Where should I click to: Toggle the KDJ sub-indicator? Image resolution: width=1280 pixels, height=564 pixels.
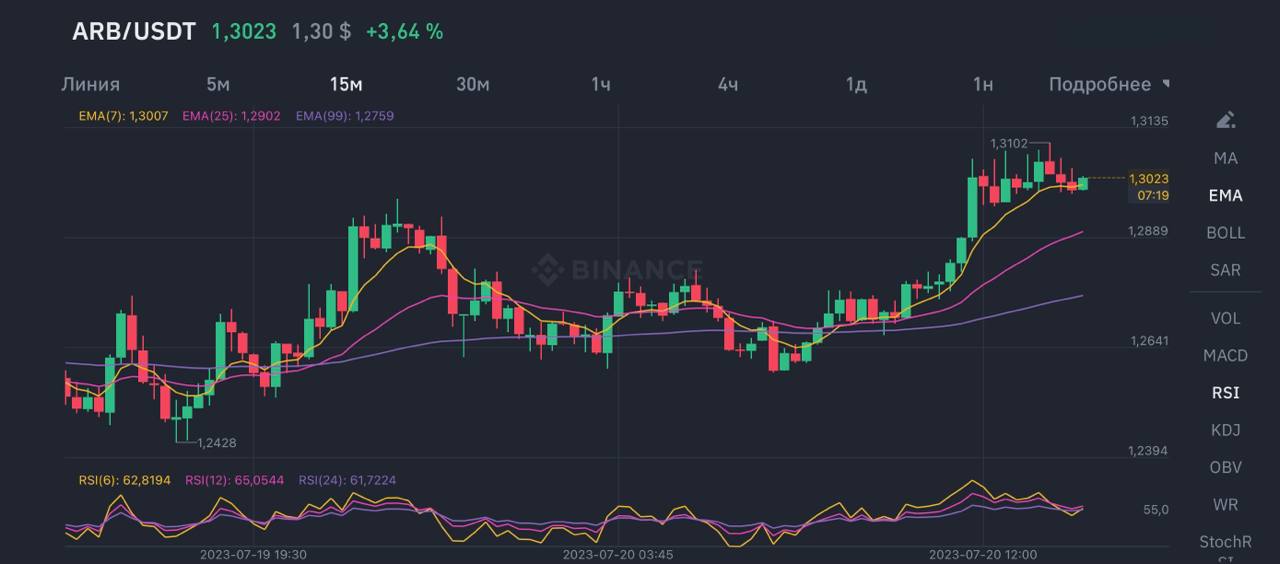click(1225, 430)
